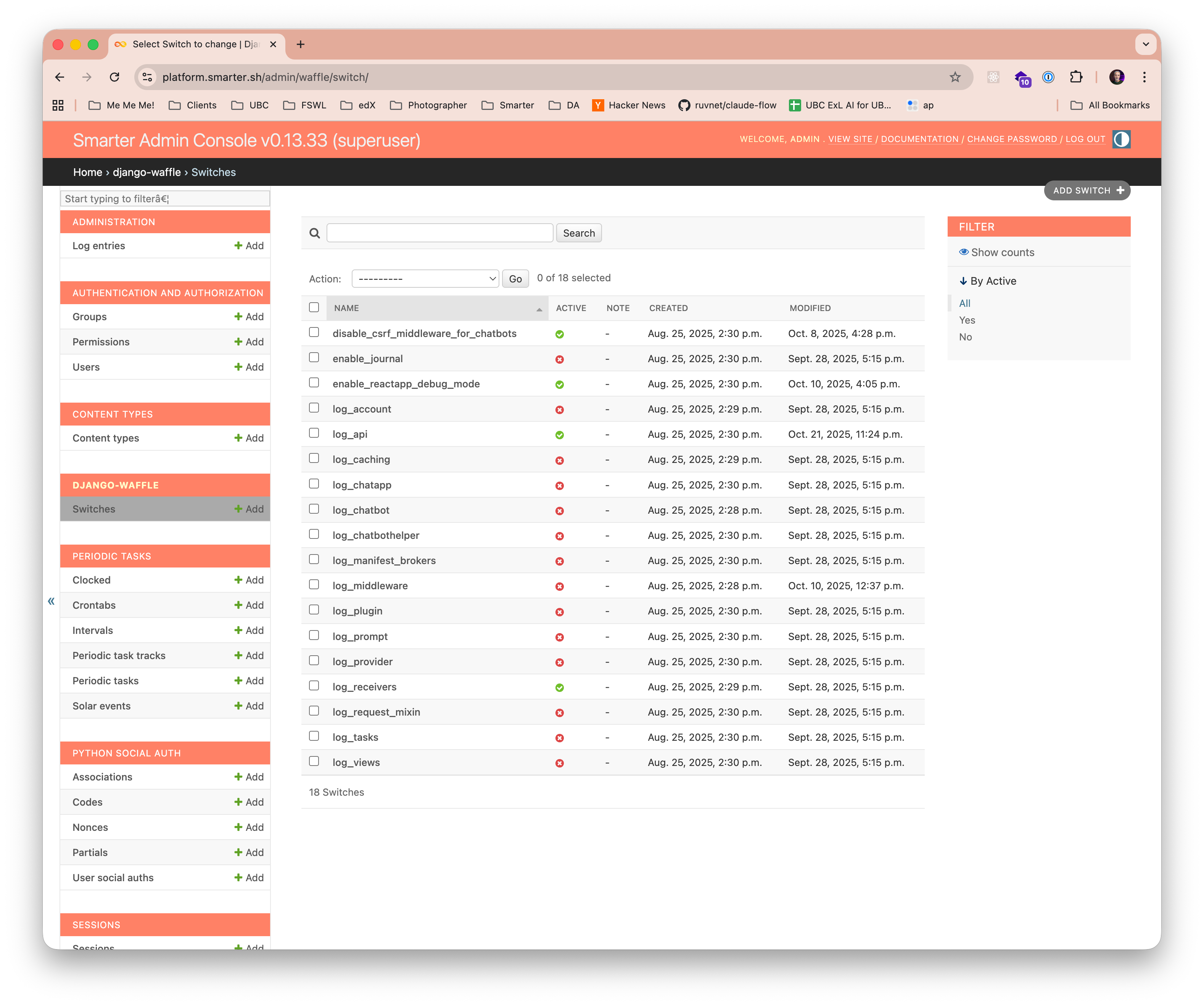1204x1006 pixels.
Task: Click the search magnifier icon
Action: [x=314, y=233]
